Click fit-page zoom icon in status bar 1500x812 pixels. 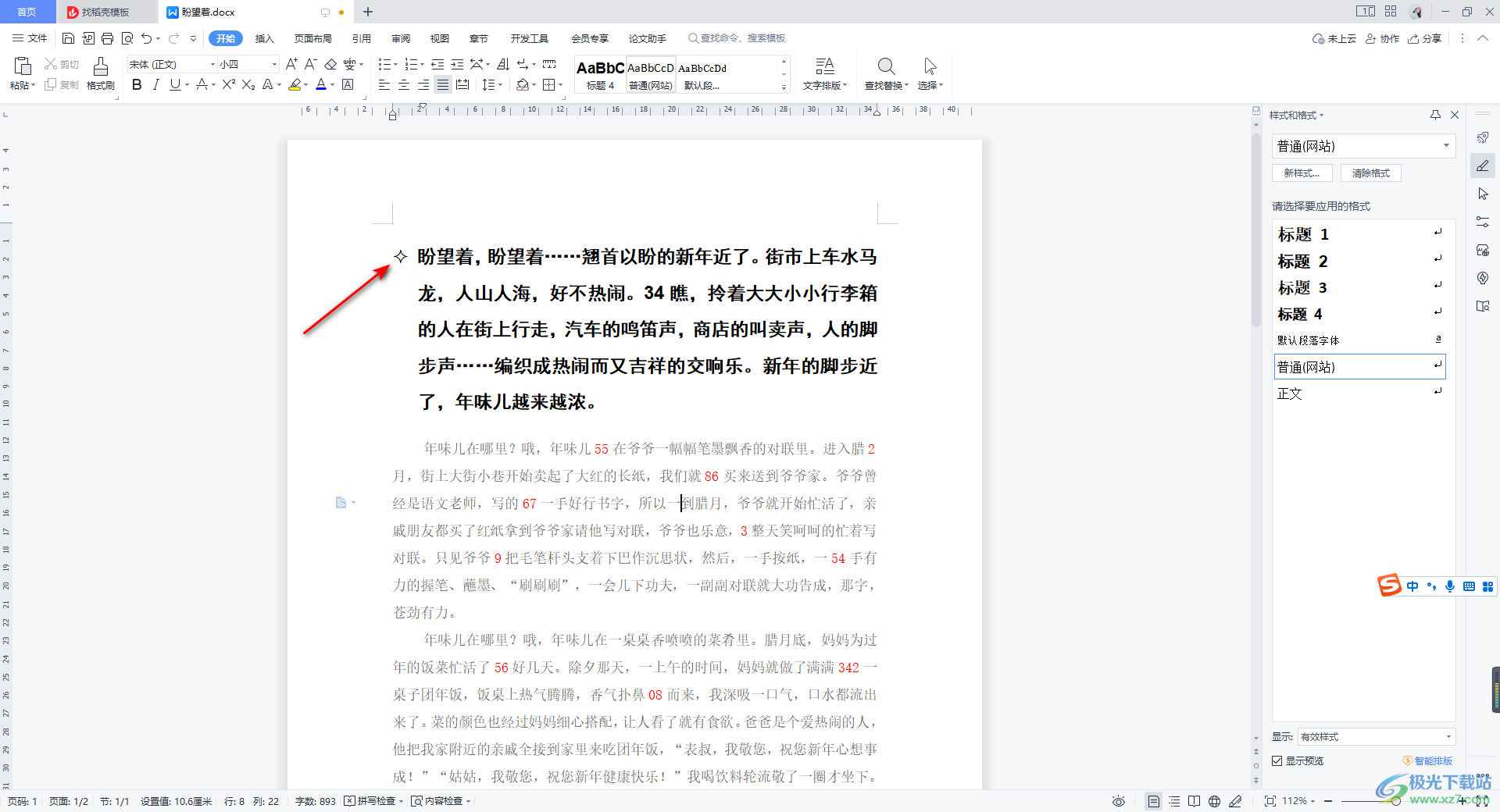pyautogui.click(x=1270, y=801)
